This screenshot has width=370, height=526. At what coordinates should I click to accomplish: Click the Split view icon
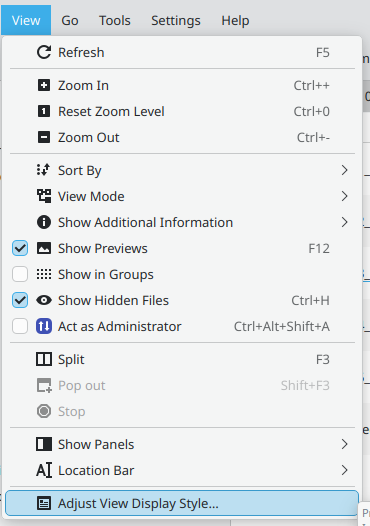44,359
